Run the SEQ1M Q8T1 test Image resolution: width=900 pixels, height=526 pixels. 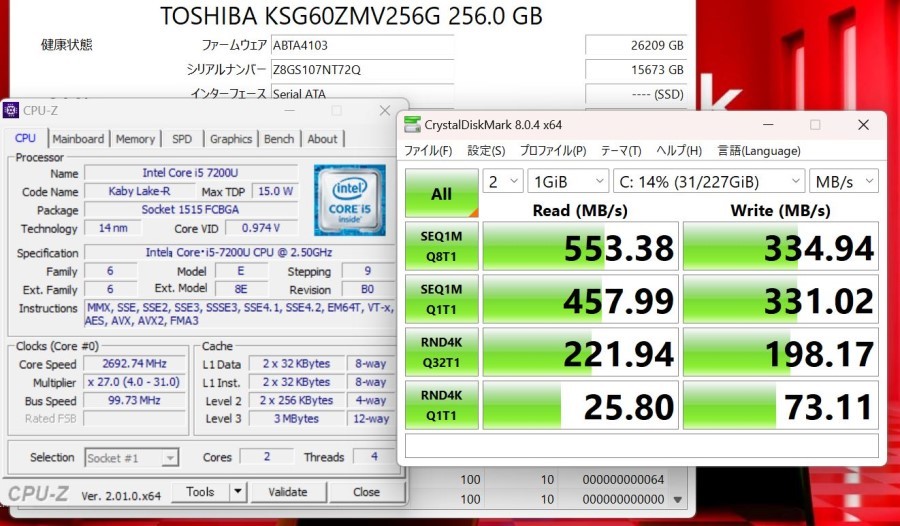tap(441, 246)
